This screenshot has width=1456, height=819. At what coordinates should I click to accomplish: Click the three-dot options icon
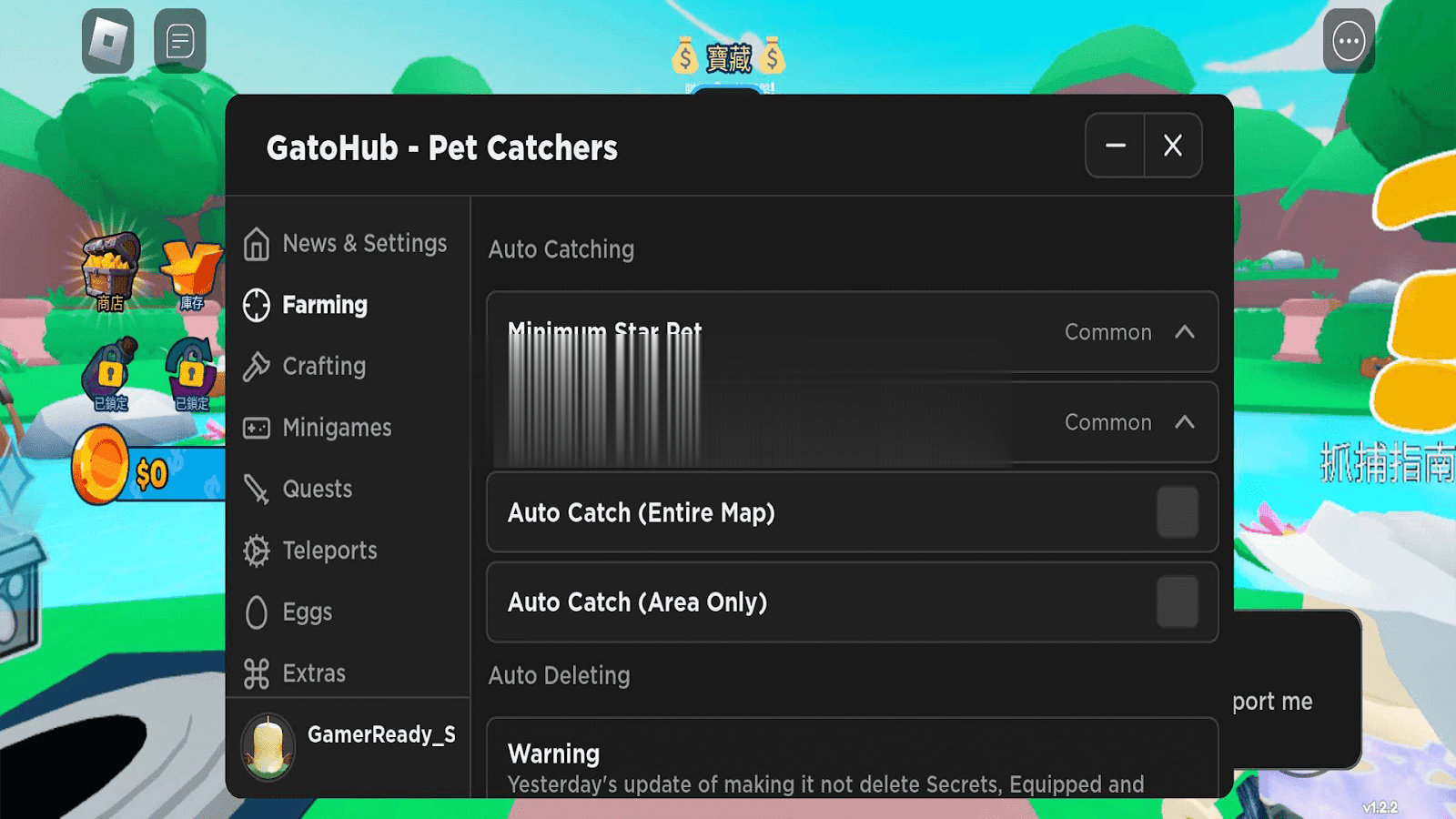(1348, 41)
